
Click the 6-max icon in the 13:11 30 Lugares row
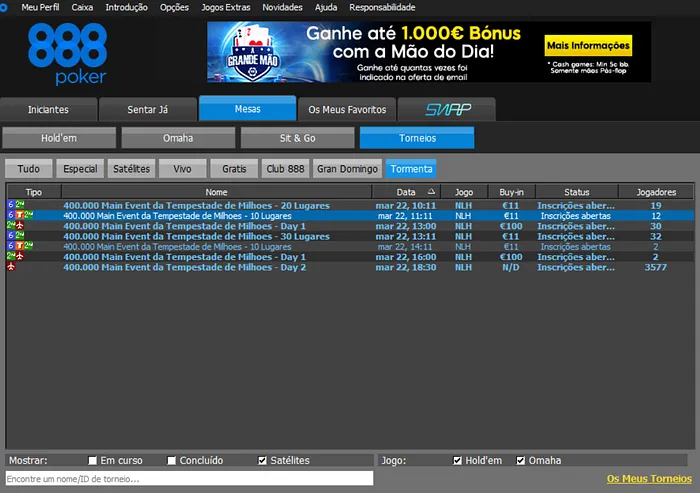[11, 235]
